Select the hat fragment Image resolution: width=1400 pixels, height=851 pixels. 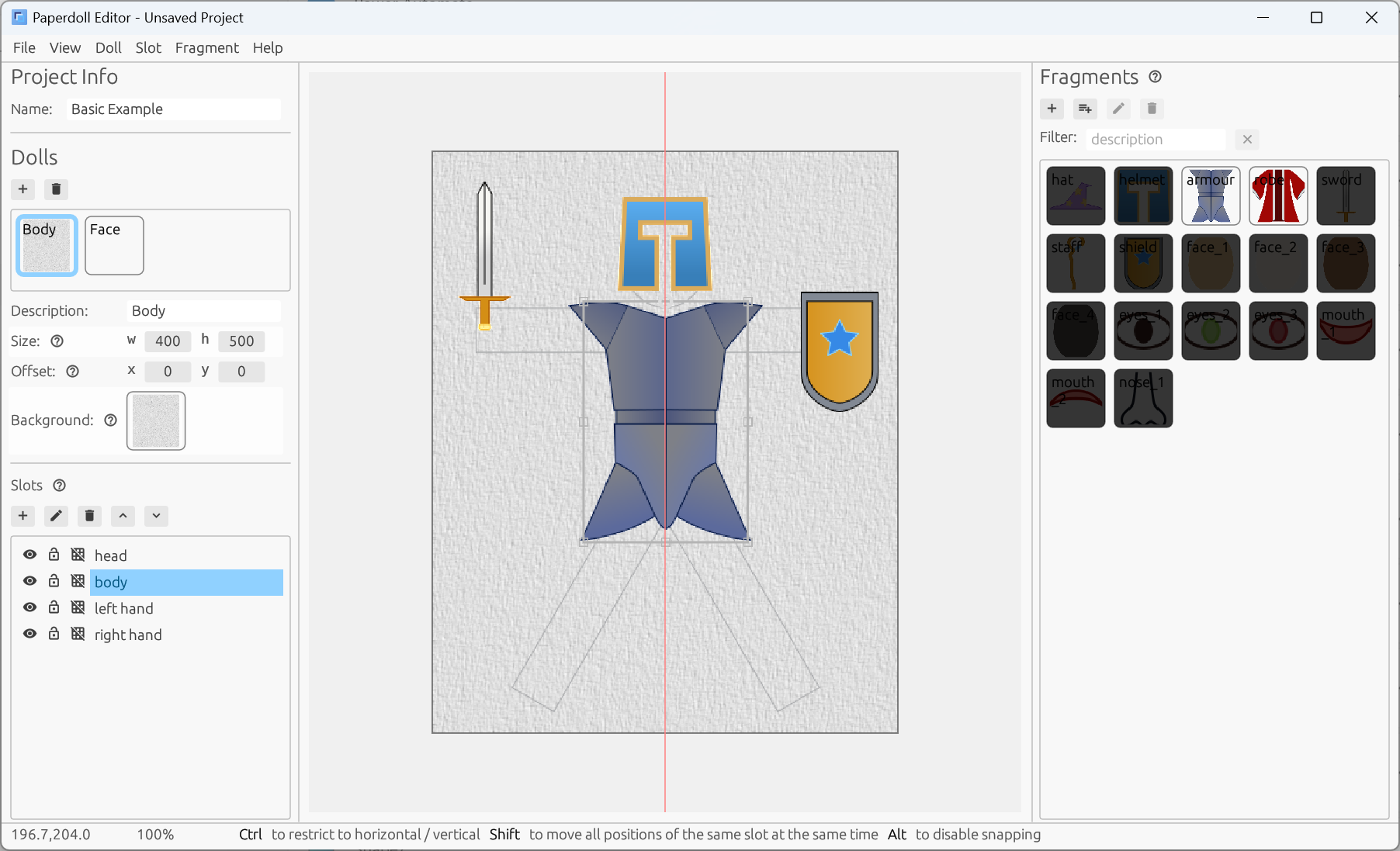click(x=1076, y=195)
